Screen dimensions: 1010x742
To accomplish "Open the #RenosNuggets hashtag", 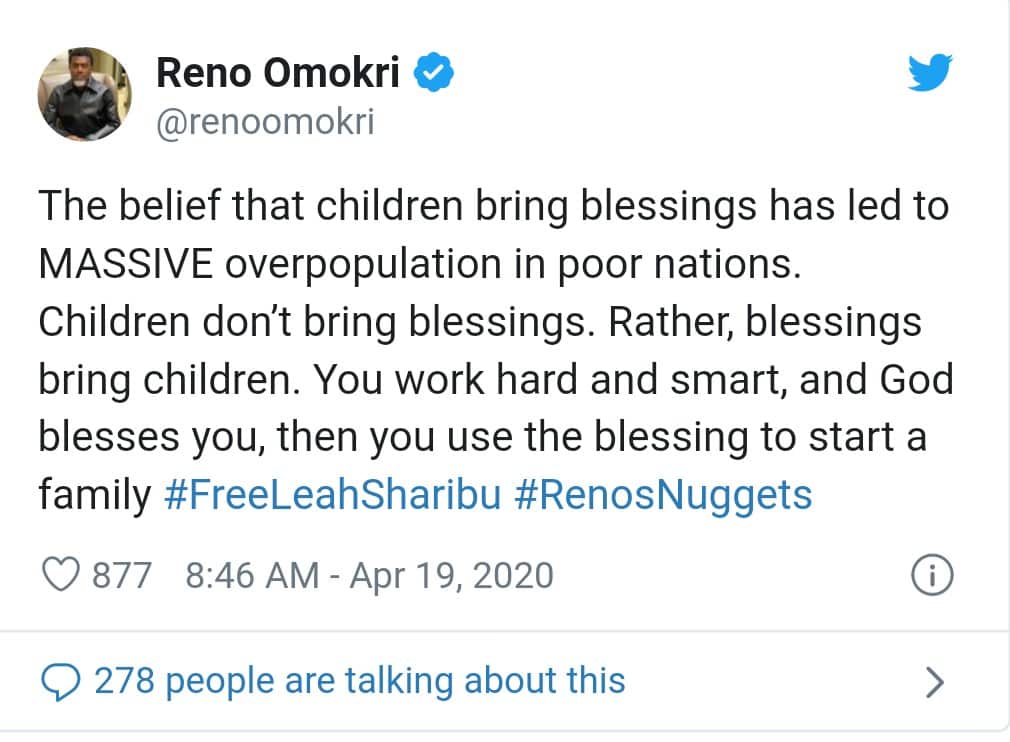I will (x=662, y=495).
